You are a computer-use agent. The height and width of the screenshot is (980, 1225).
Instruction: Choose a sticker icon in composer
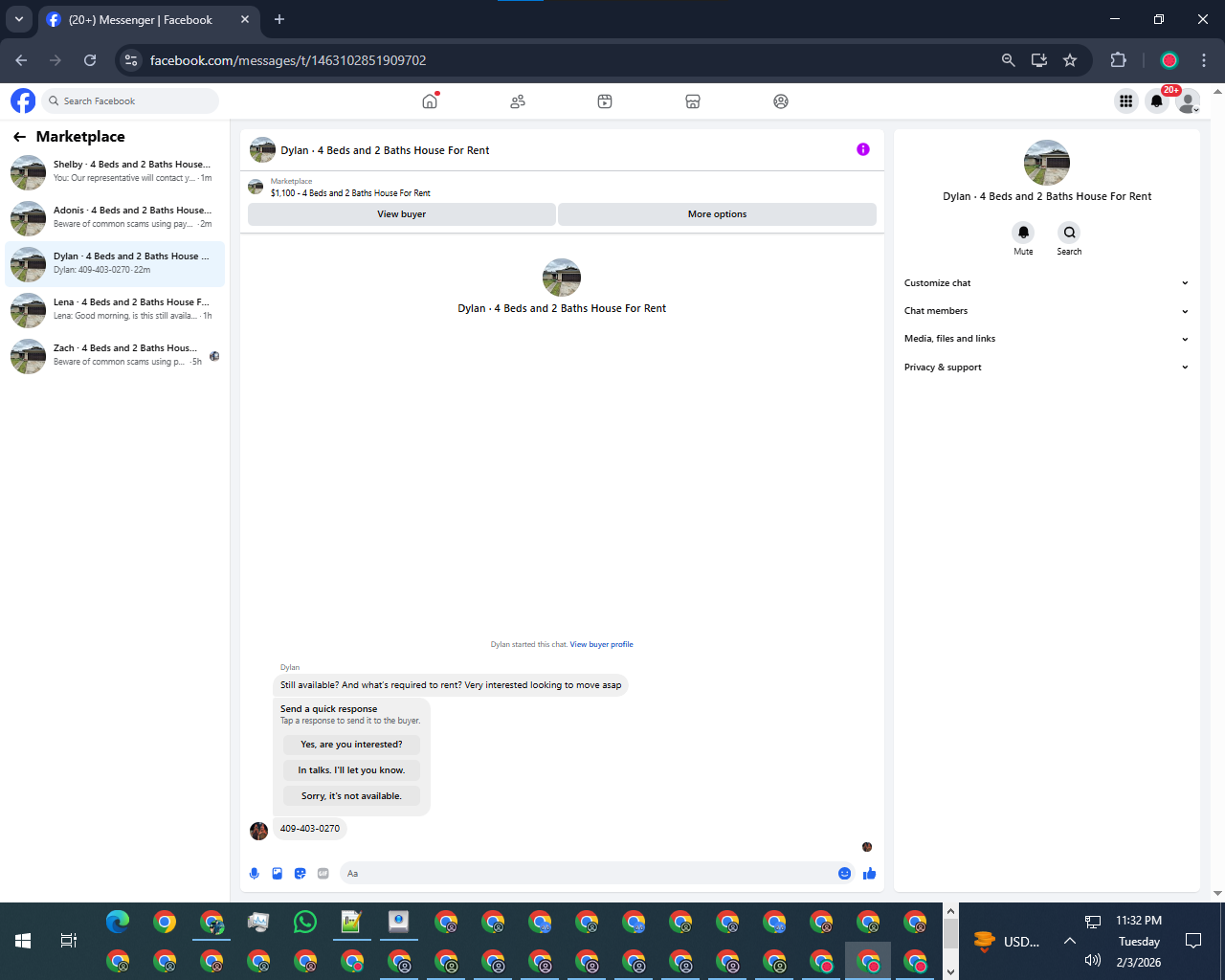coord(301,873)
